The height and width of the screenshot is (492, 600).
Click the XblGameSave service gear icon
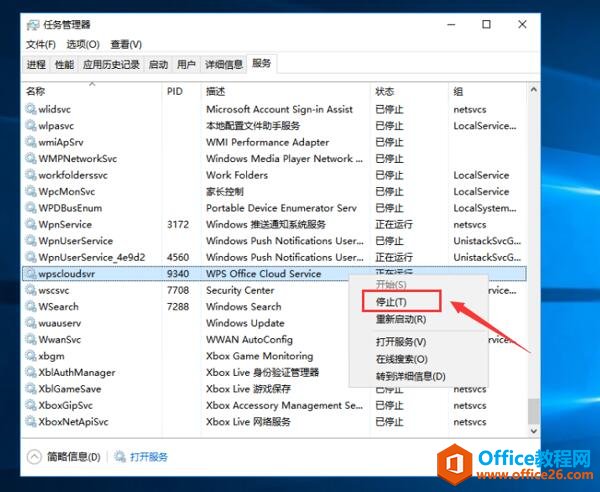tap(31, 389)
